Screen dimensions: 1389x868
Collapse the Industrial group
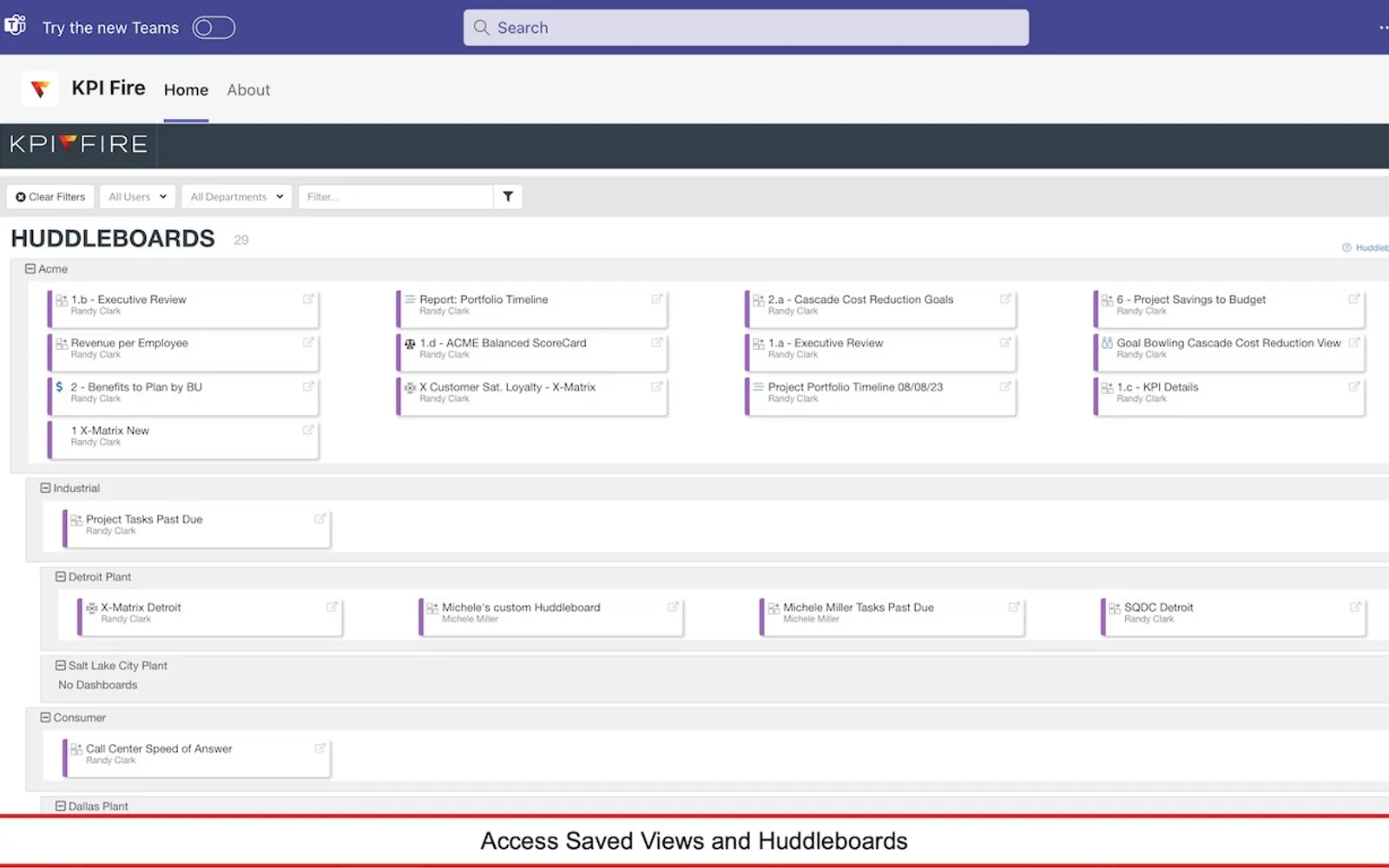click(x=45, y=489)
